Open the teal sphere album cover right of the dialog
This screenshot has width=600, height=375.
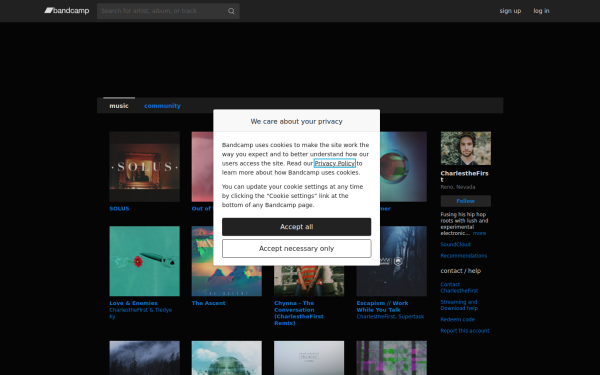403,167
